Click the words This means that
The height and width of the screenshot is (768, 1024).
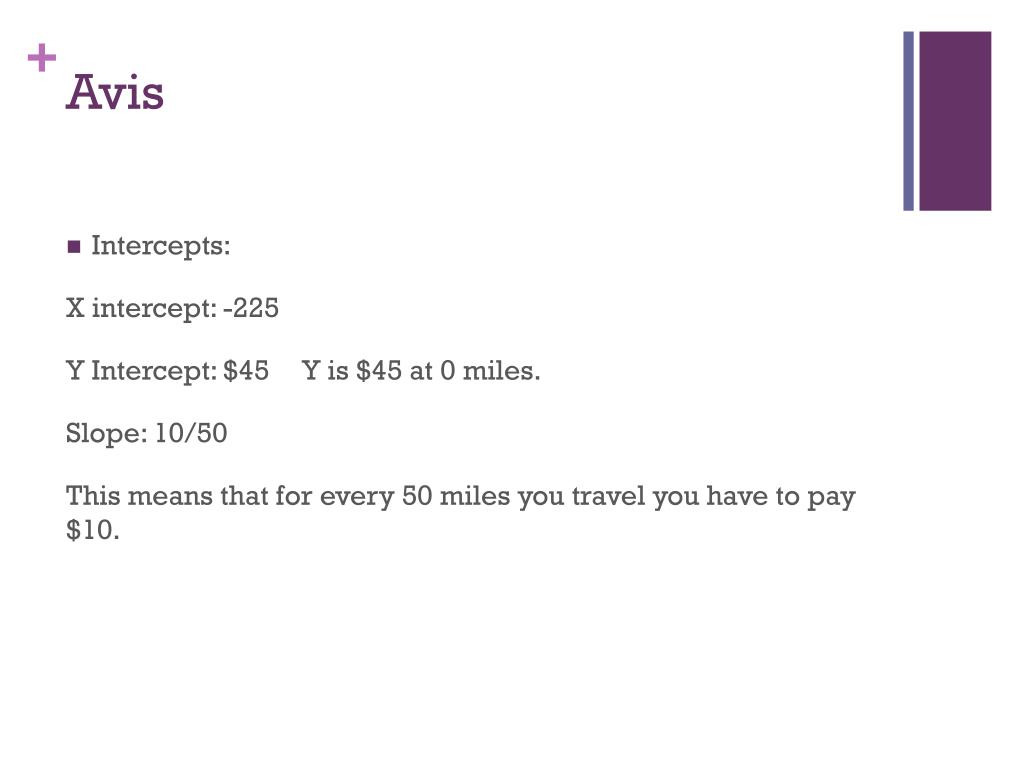pos(167,496)
